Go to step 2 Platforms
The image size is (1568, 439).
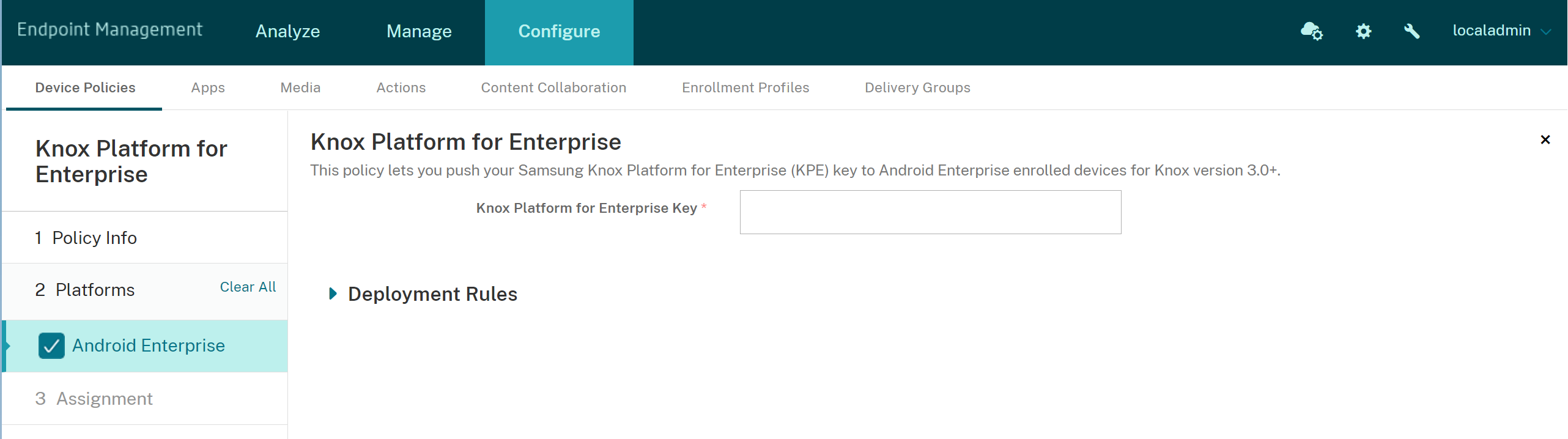84,290
